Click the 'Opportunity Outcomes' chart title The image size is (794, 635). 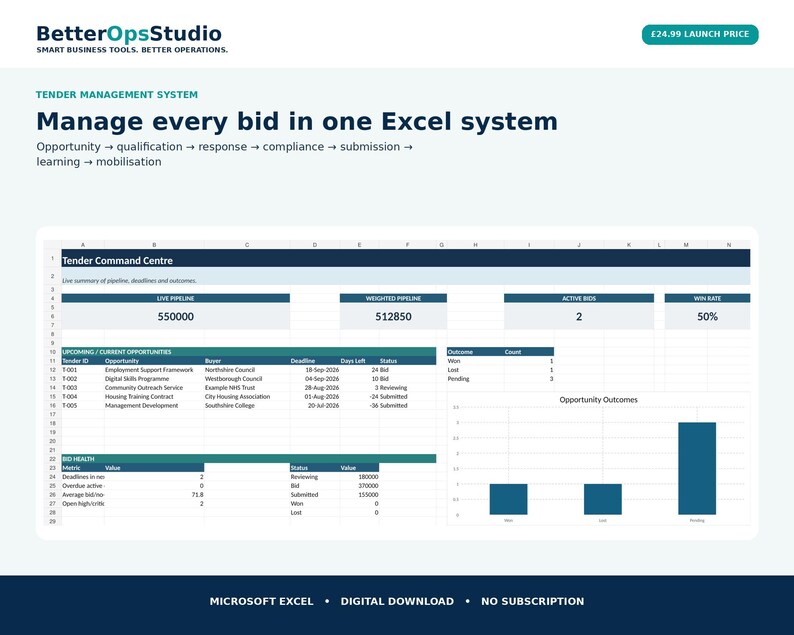(599, 400)
